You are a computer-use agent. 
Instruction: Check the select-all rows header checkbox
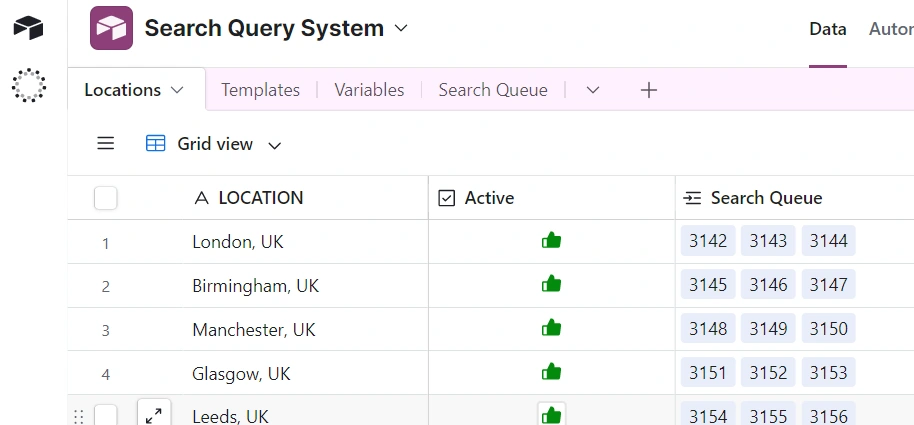point(106,198)
